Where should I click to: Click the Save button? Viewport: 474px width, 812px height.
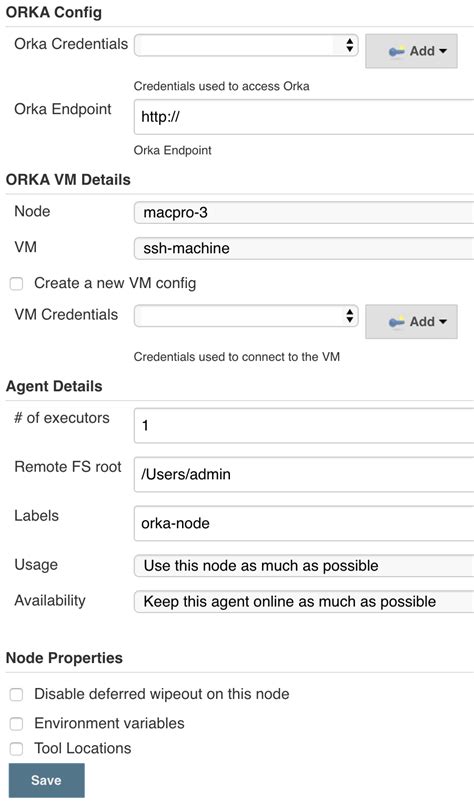coord(47,780)
